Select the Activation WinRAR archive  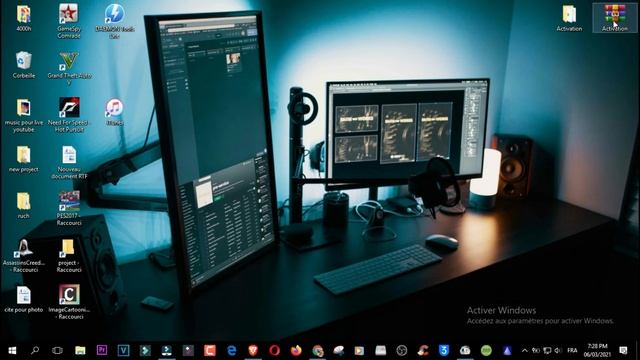click(x=615, y=18)
